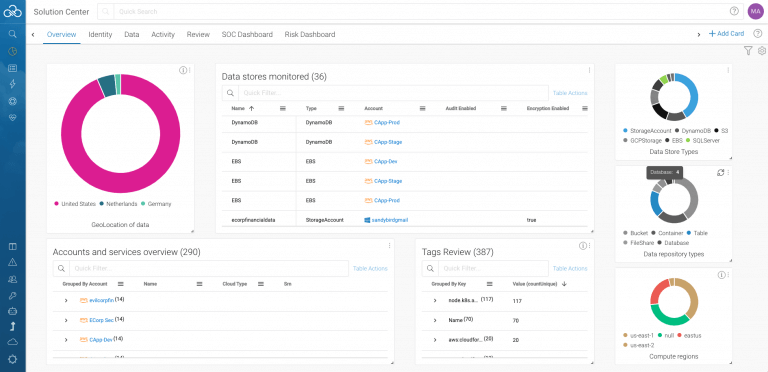Toggle United States legend in GeoLocation chart
This screenshot has height=372, width=768.
pyautogui.click(x=75, y=204)
